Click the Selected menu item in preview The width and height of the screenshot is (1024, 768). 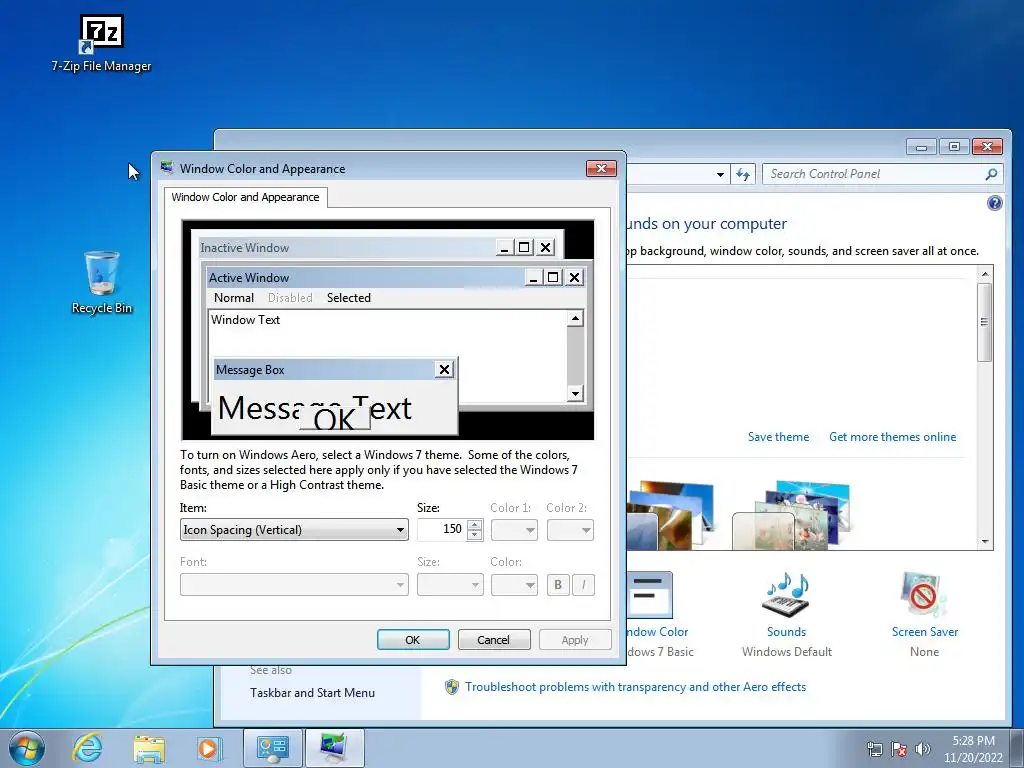pos(349,298)
